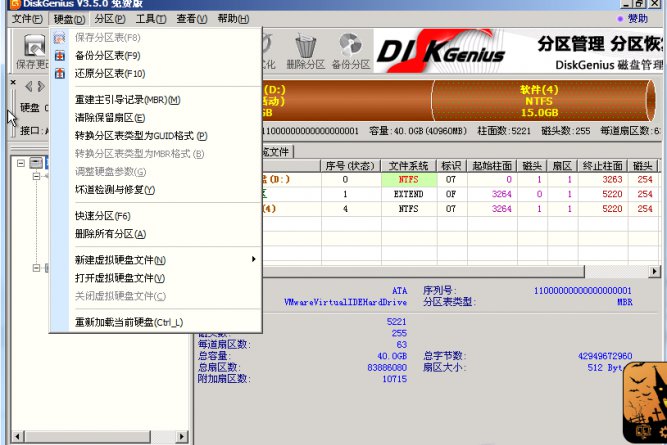Select the NTFS cell in row 4
This screenshot has width=667, height=445.
tap(409, 209)
